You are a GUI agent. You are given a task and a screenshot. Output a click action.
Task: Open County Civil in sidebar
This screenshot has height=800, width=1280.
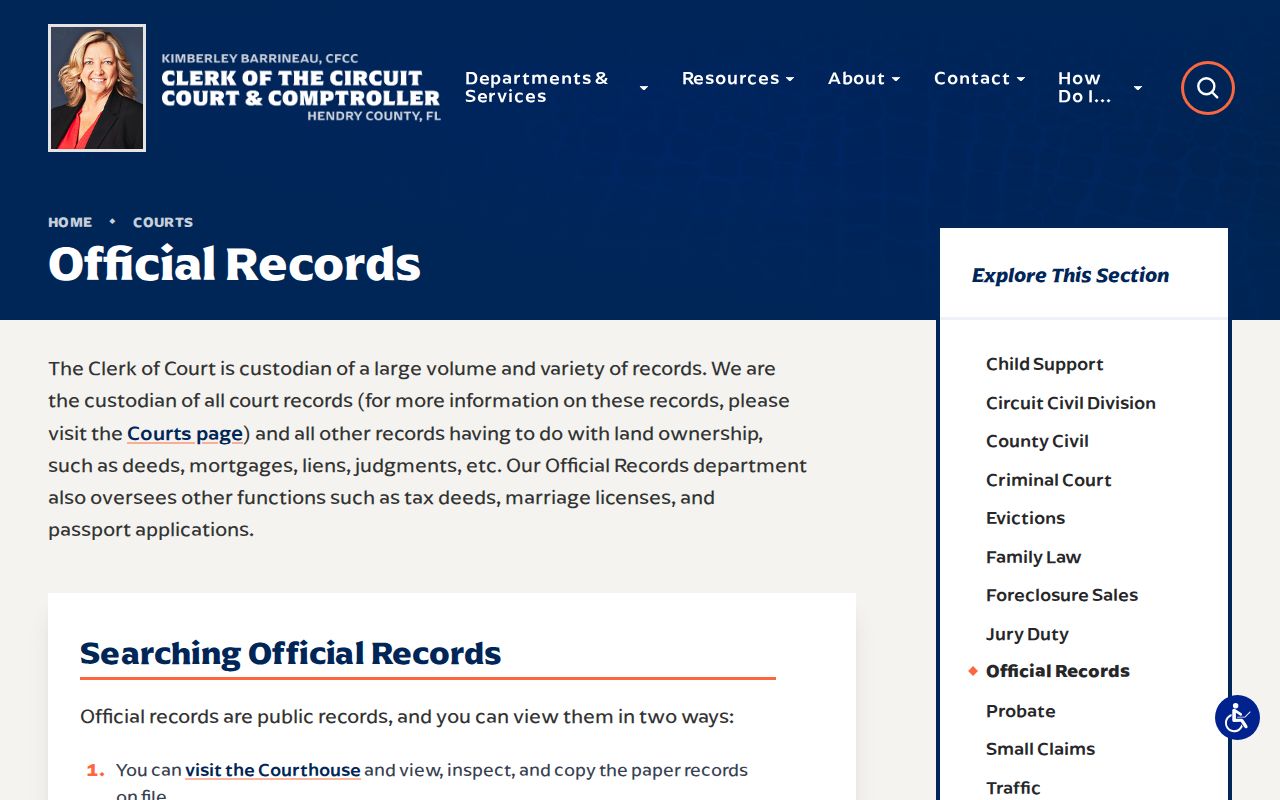point(1037,441)
